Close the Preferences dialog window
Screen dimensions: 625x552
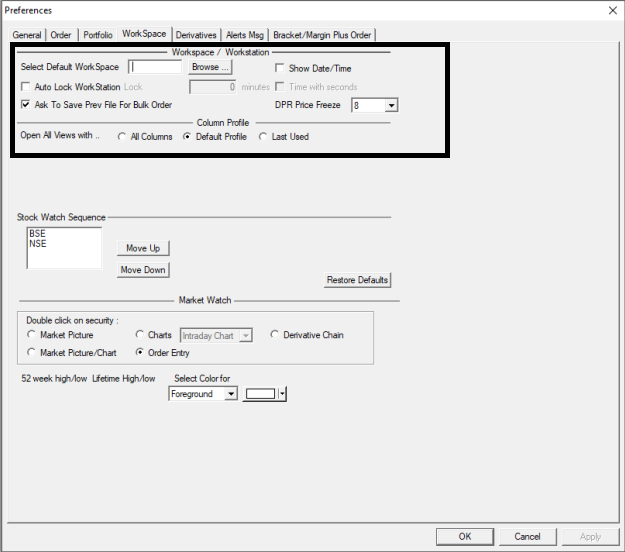(x=611, y=10)
